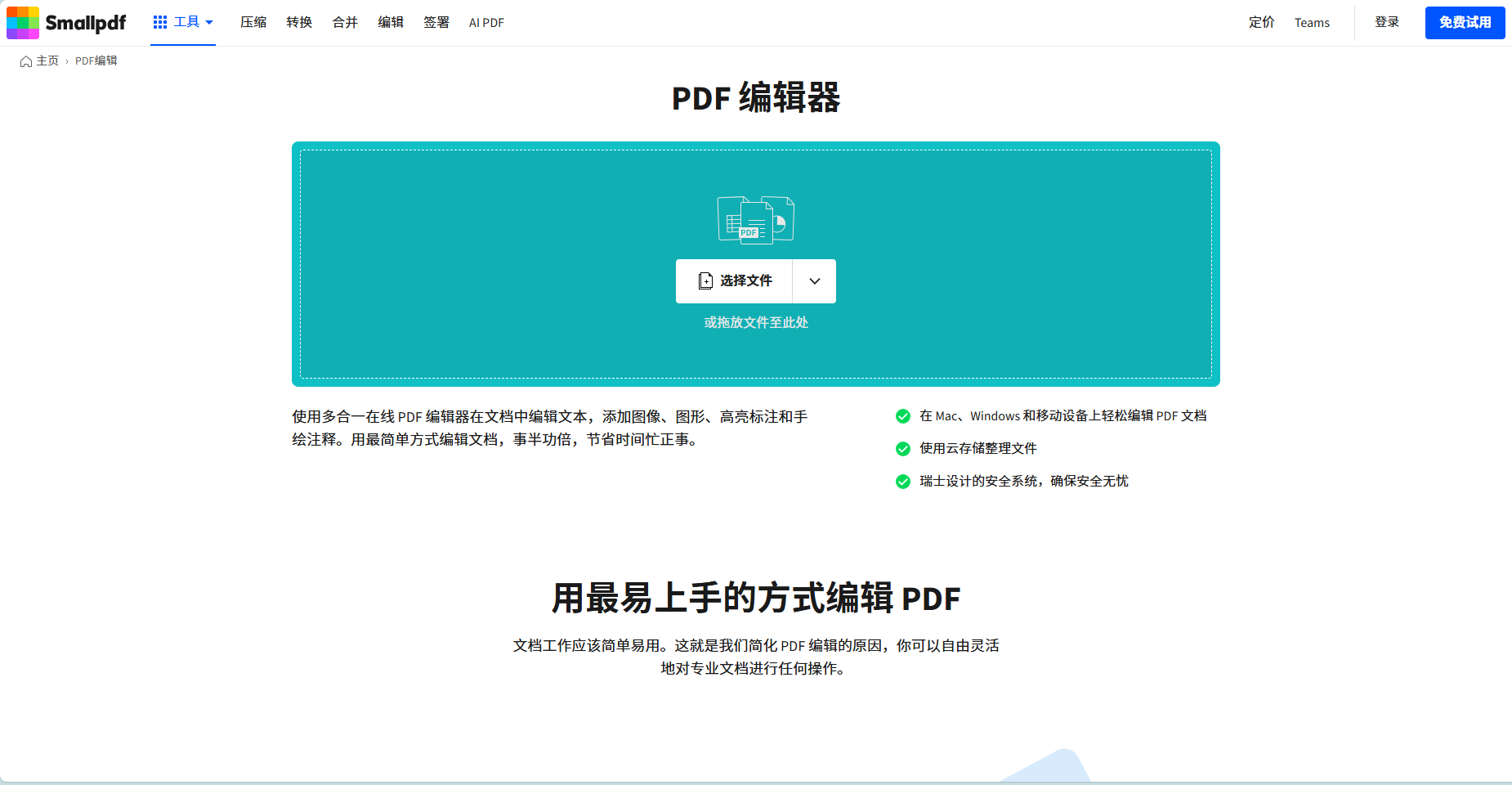The height and width of the screenshot is (785, 1512).
Task: Open the 转换 menu
Action: point(298,22)
